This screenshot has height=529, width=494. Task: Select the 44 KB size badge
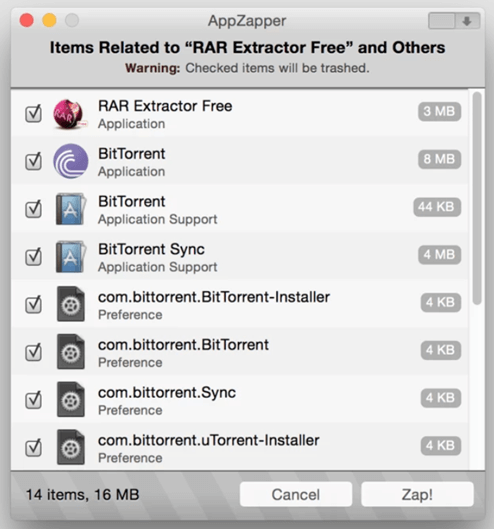(437, 207)
